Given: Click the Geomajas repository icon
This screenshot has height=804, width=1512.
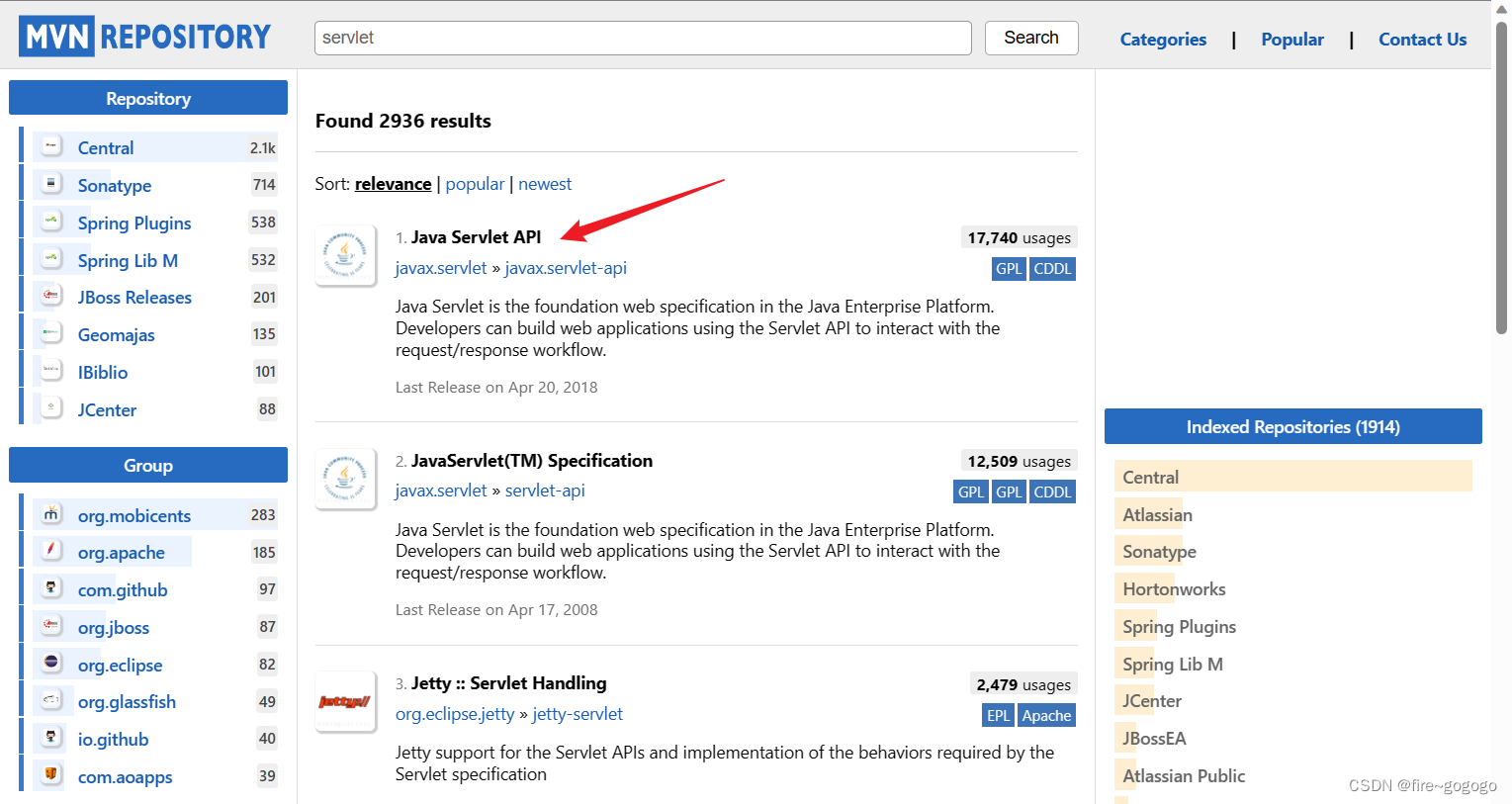Looking at the screenshot, I should click(51, 333).
